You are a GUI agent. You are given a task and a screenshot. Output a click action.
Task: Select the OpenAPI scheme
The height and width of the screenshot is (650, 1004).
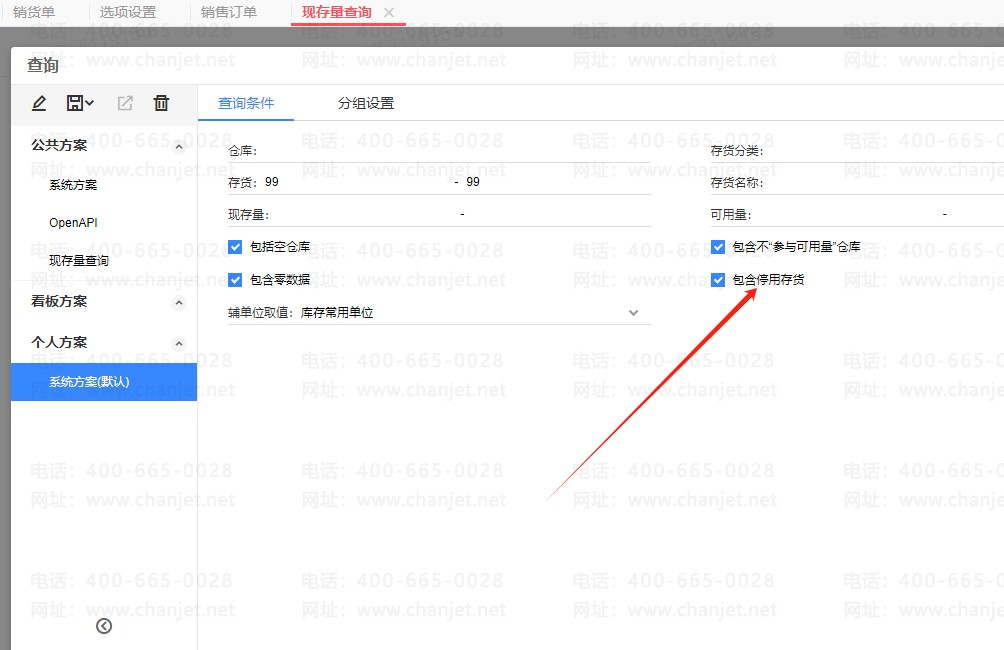click(74, 223)
